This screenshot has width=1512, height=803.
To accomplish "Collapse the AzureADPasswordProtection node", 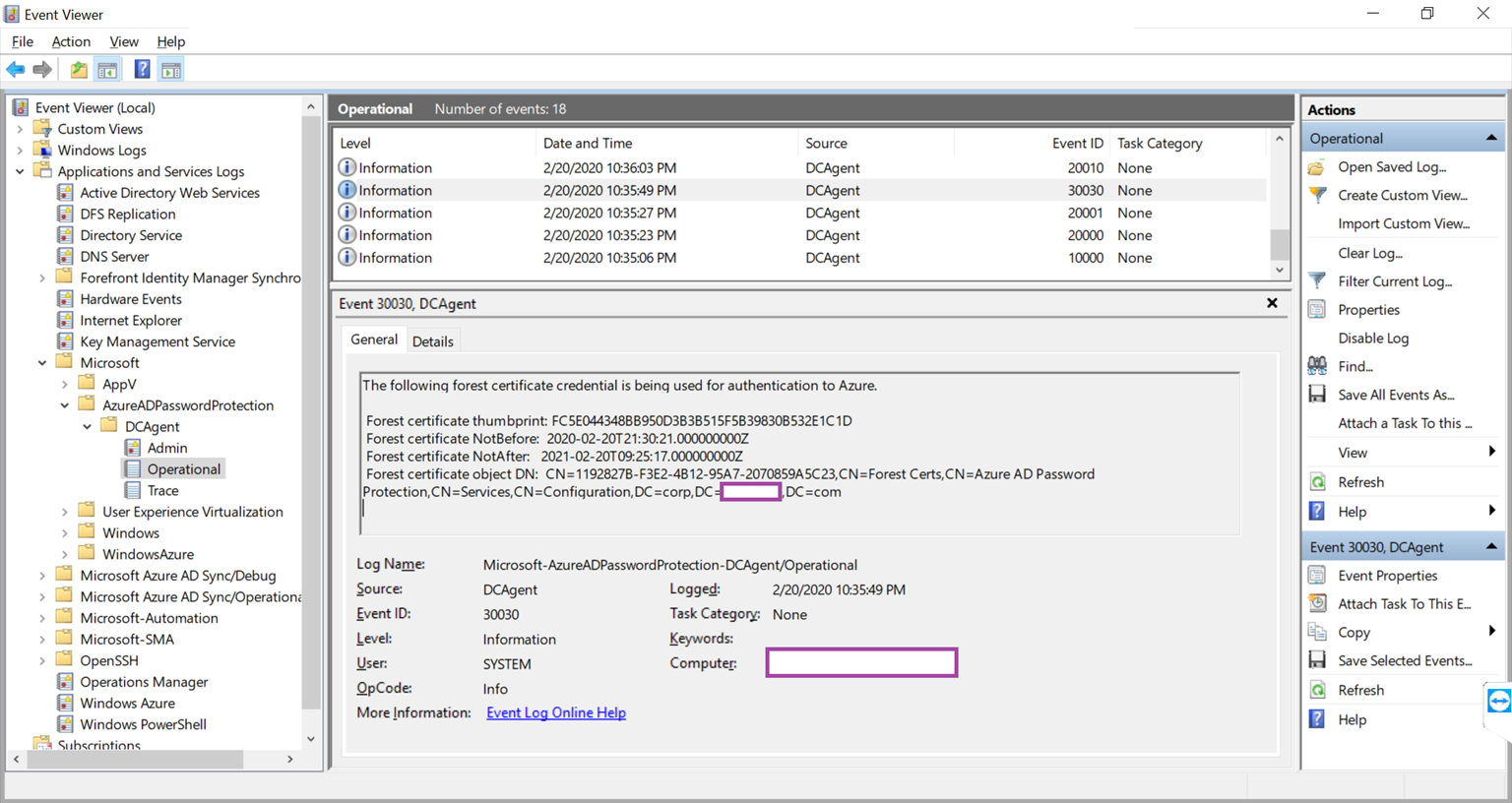I will pos(65,405).
